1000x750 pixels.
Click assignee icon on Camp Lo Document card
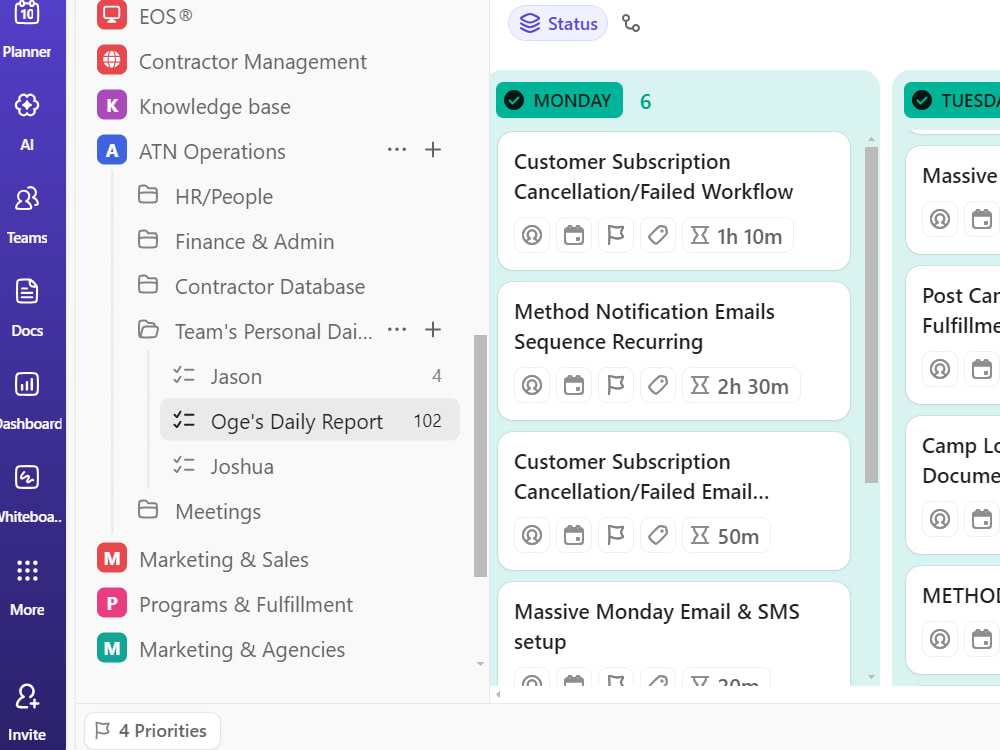point(940,519)
